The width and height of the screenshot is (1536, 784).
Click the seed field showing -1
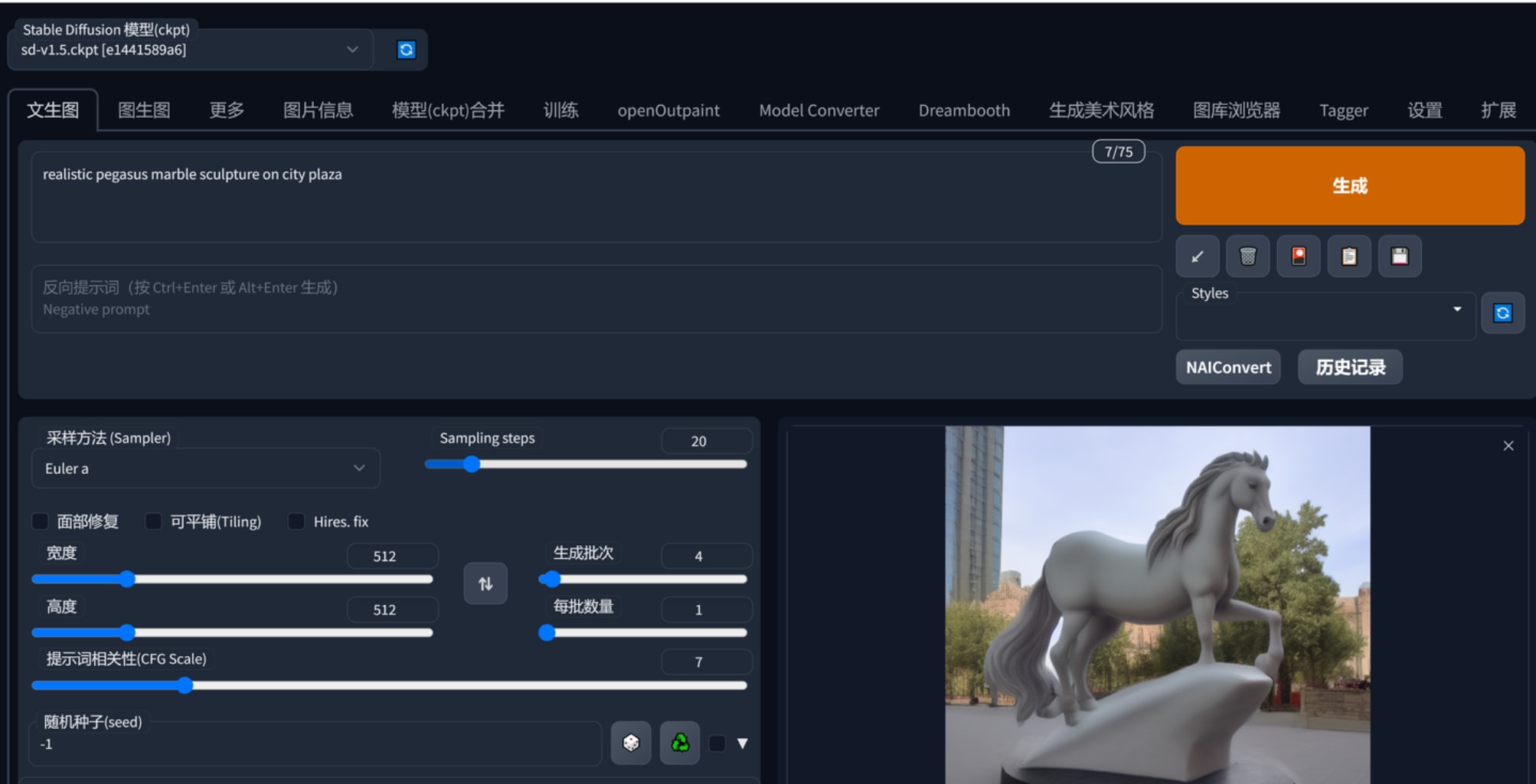(315, 743)
